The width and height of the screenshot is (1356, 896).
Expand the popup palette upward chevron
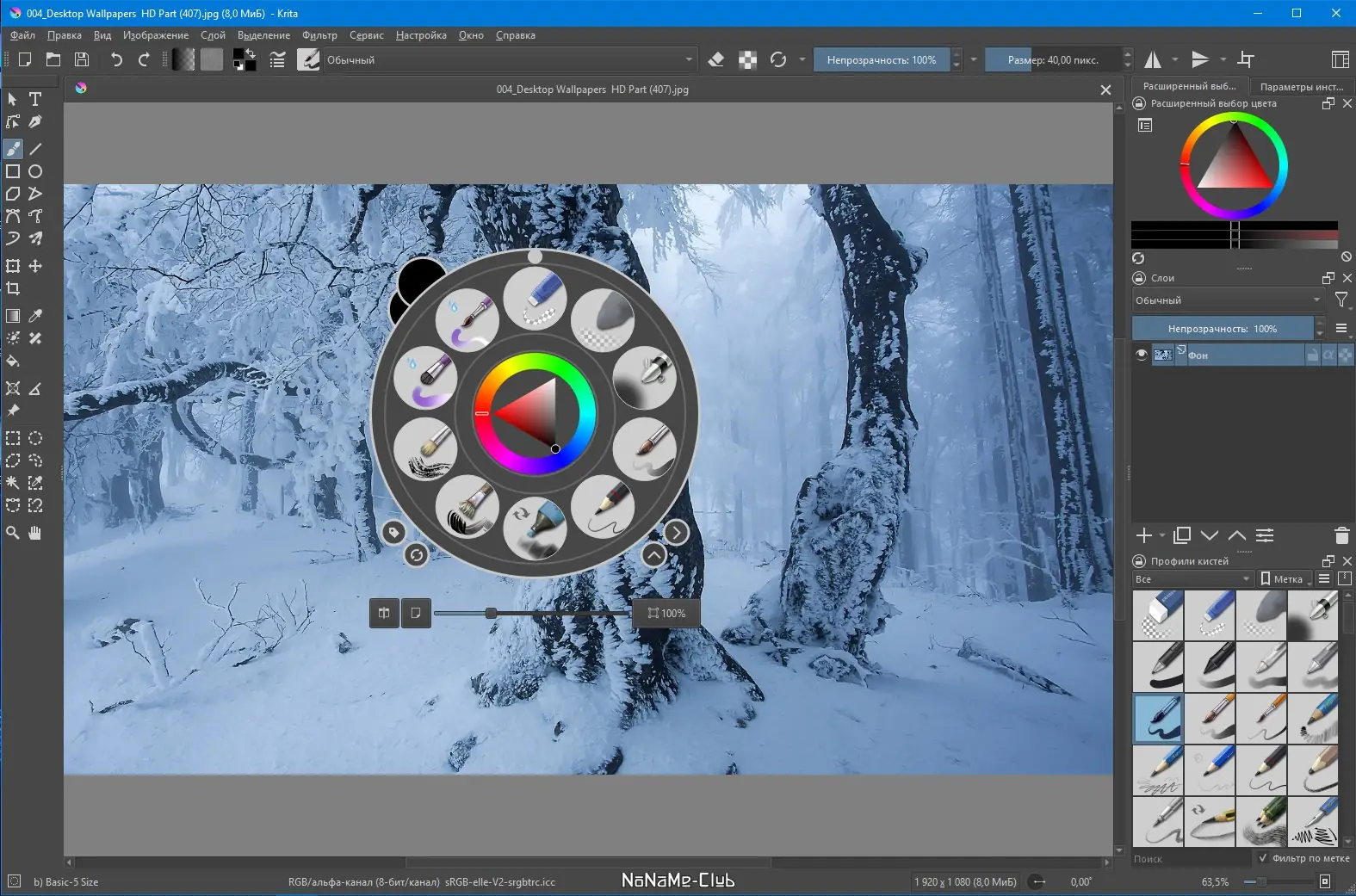coord(654,555)
